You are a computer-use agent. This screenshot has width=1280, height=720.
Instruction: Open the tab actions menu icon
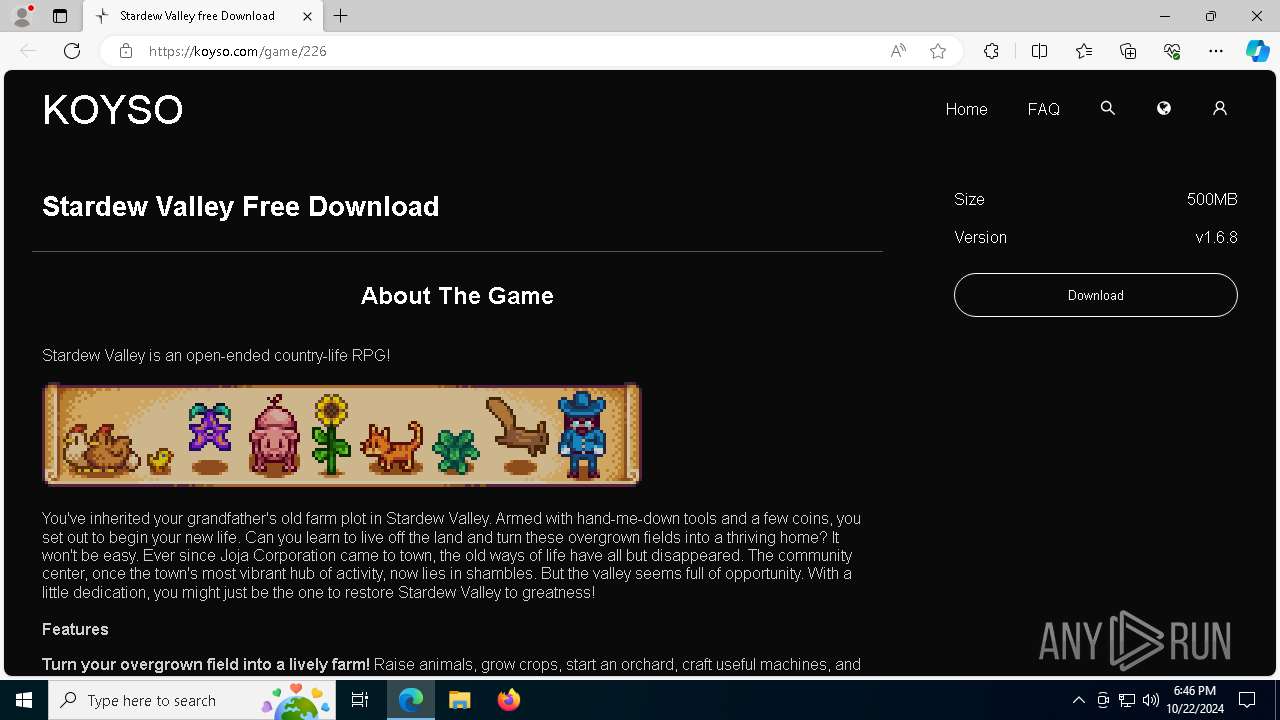point(60,16)
